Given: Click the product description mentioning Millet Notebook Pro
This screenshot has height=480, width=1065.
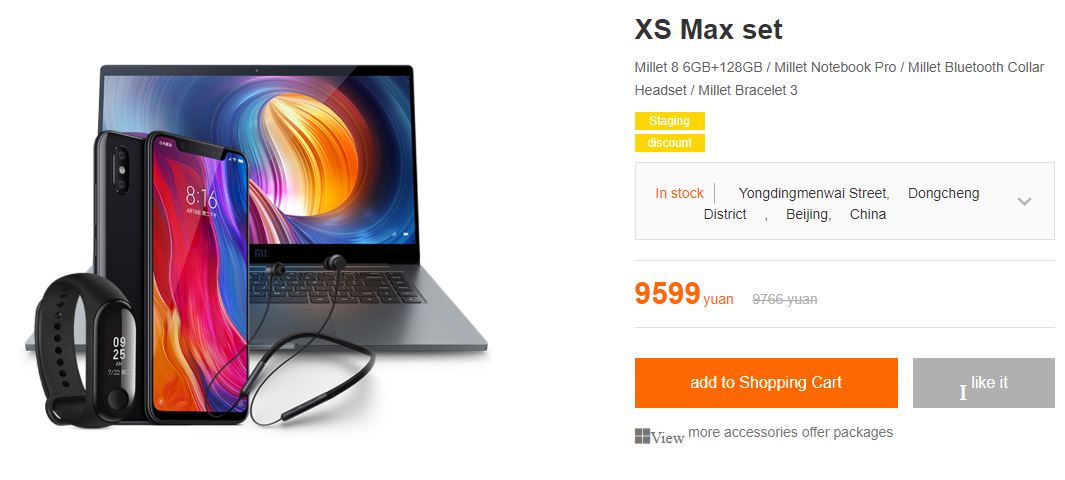Looking at the screenshot, I should [x=839, y=79].
